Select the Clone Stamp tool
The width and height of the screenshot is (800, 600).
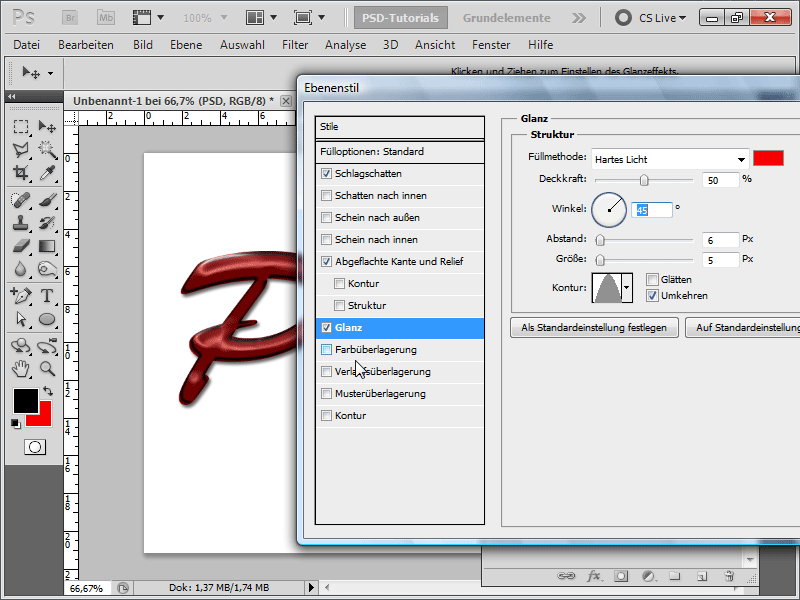pos(20,223)
